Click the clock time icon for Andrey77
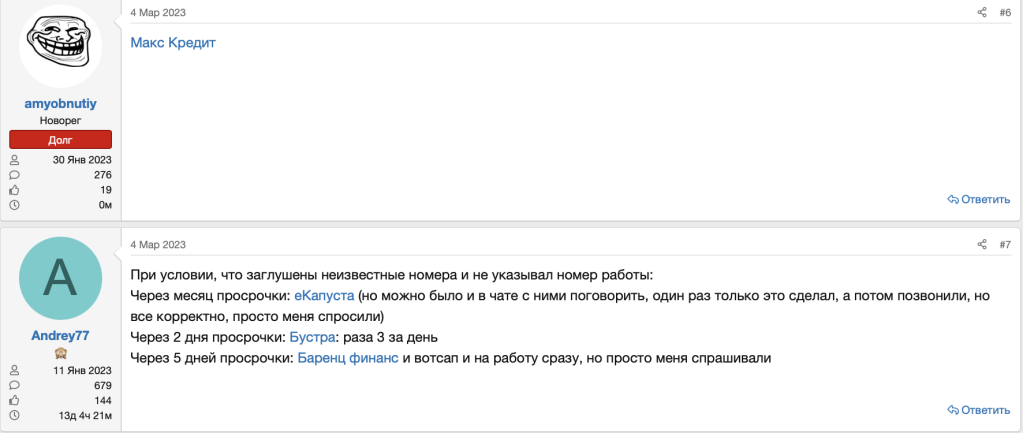The image size is (1023, 433). pos(14,415)
